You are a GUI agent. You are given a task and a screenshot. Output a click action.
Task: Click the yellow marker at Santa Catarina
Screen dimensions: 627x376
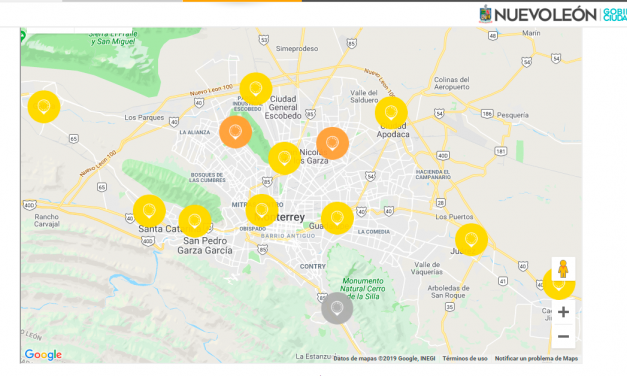pyautogui.click(x=149, y=211)
